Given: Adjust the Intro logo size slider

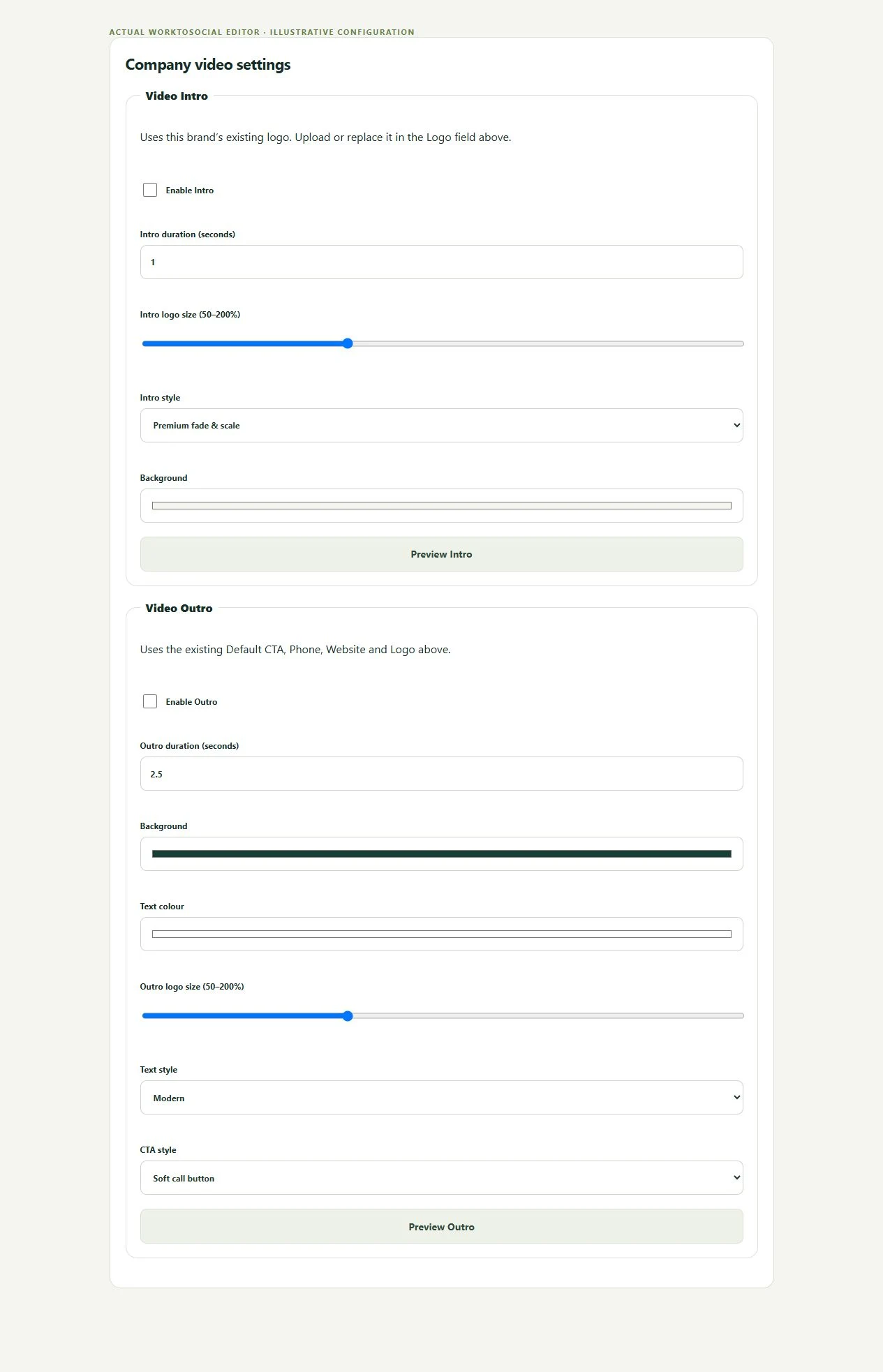Looking at the screenshot, I should [x=443, y=343].
